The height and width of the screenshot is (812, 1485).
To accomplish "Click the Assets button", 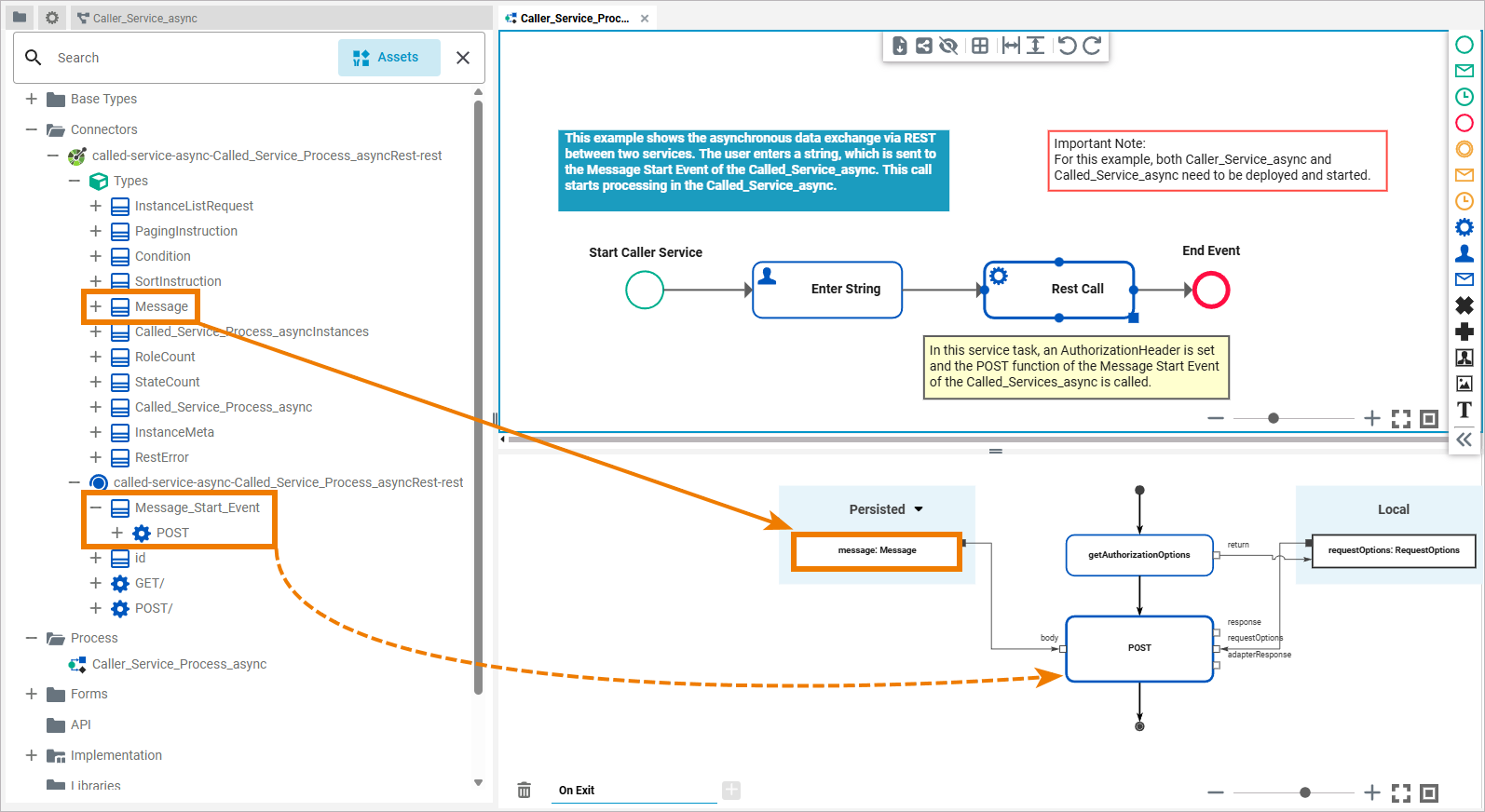I will coord(388,58).
